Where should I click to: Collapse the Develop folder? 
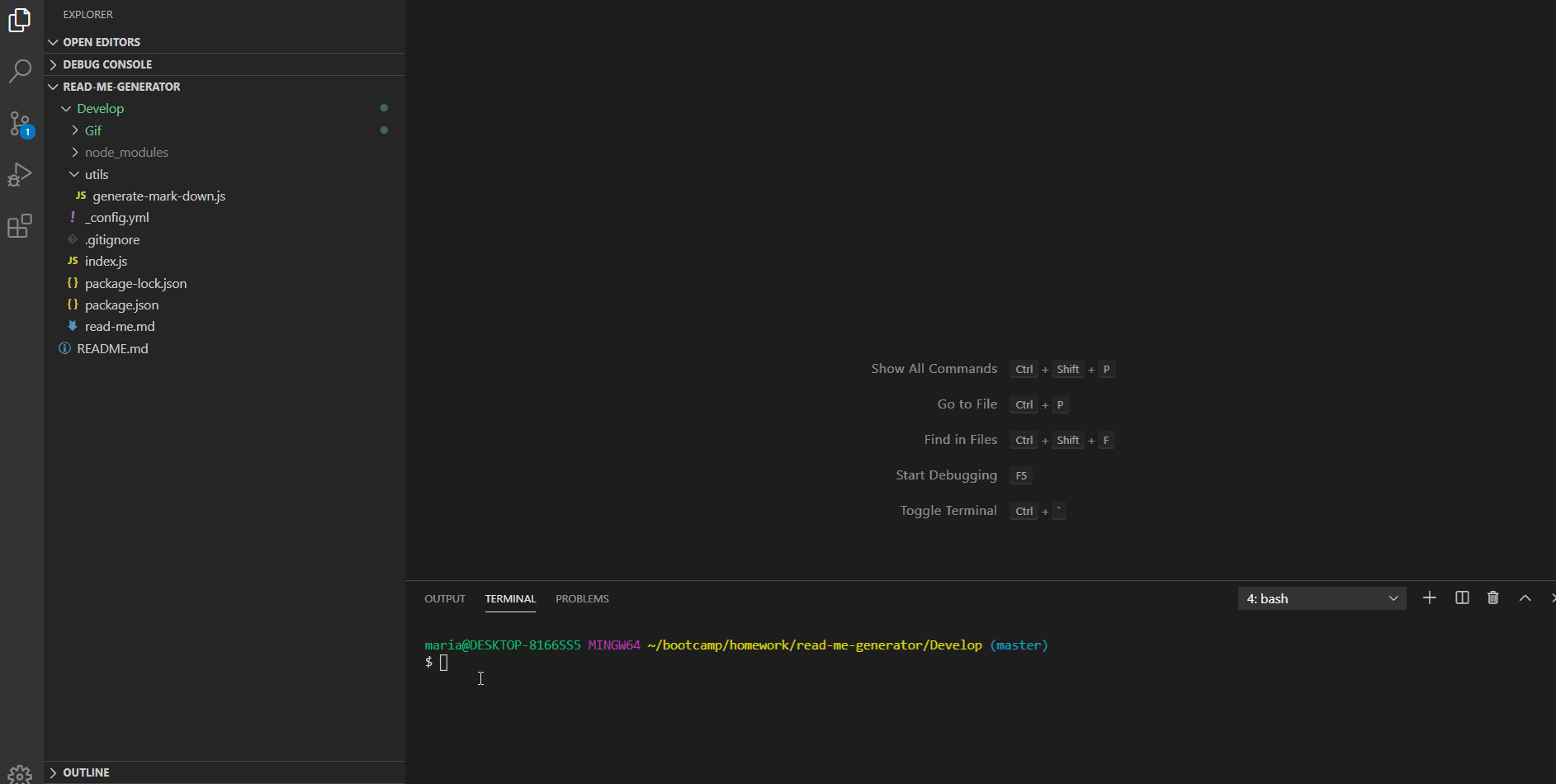[225, 109]
